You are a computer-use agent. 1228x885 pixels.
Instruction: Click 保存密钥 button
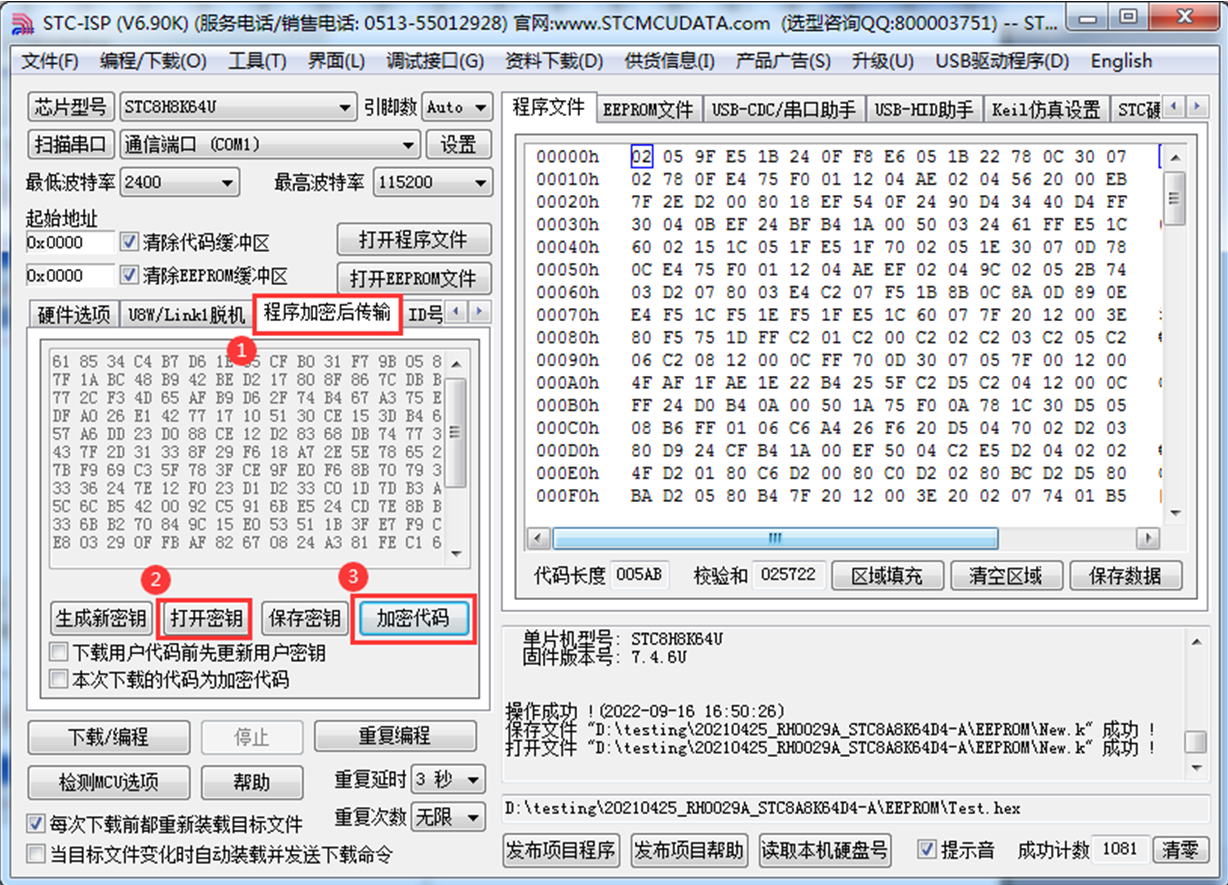[305, 618]
